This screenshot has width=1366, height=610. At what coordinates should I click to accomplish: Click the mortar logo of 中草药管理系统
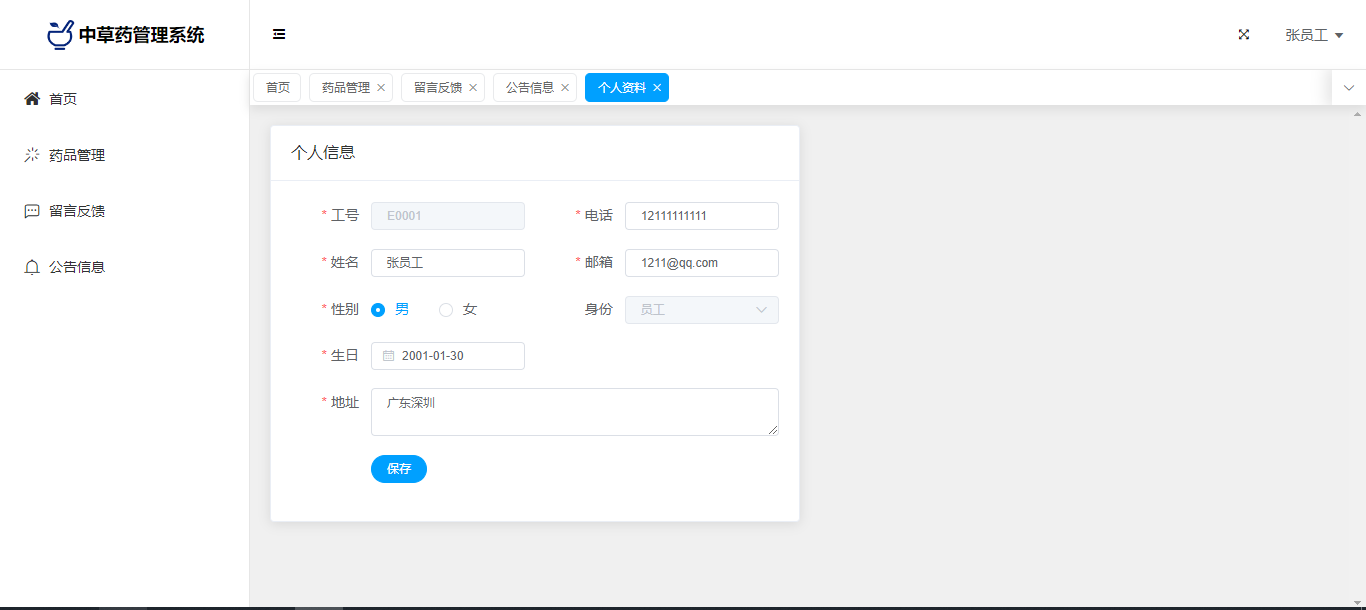pyautogui.click(x=60, y=34)
